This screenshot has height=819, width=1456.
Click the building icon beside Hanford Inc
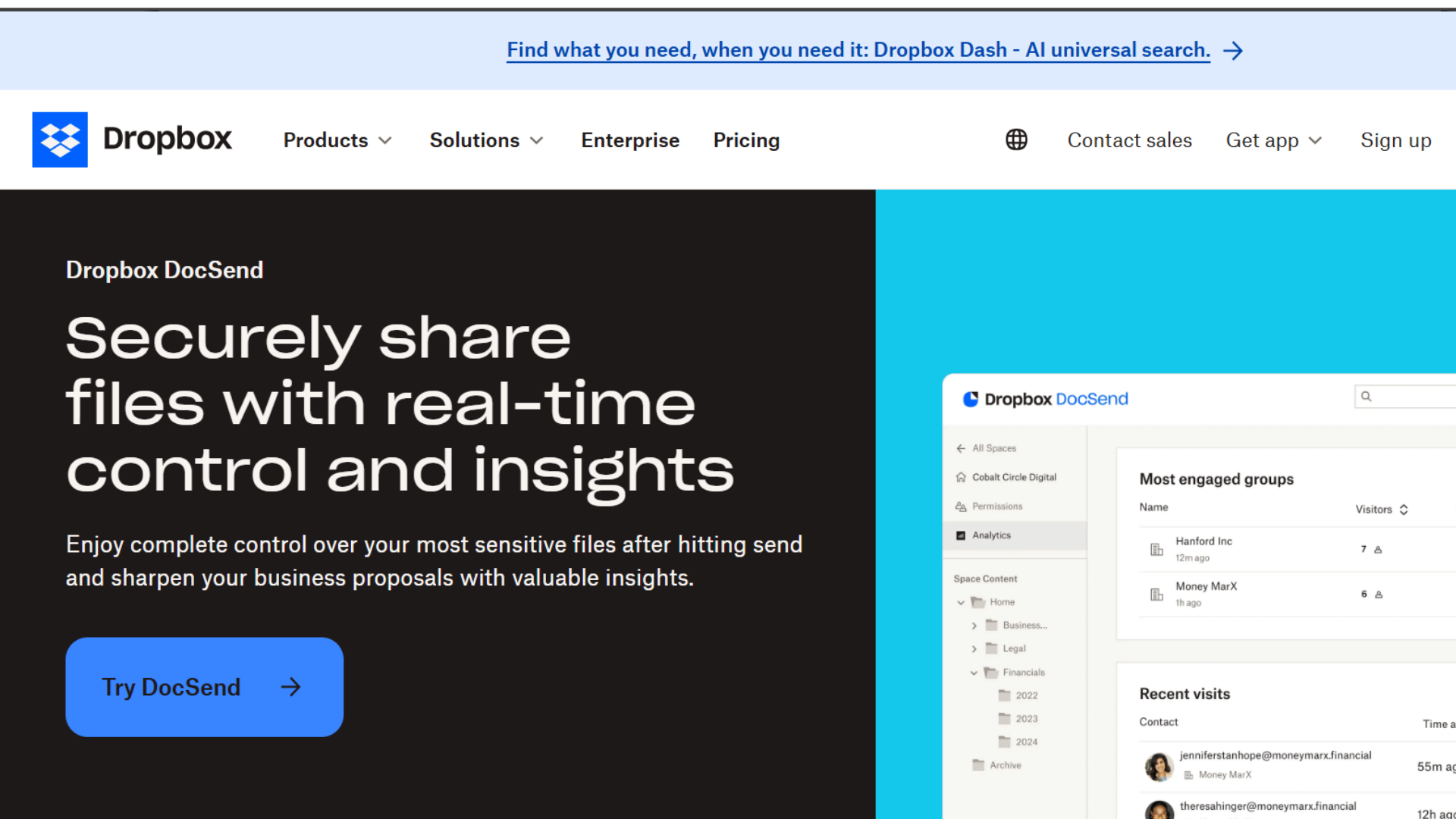(1156, 549)
